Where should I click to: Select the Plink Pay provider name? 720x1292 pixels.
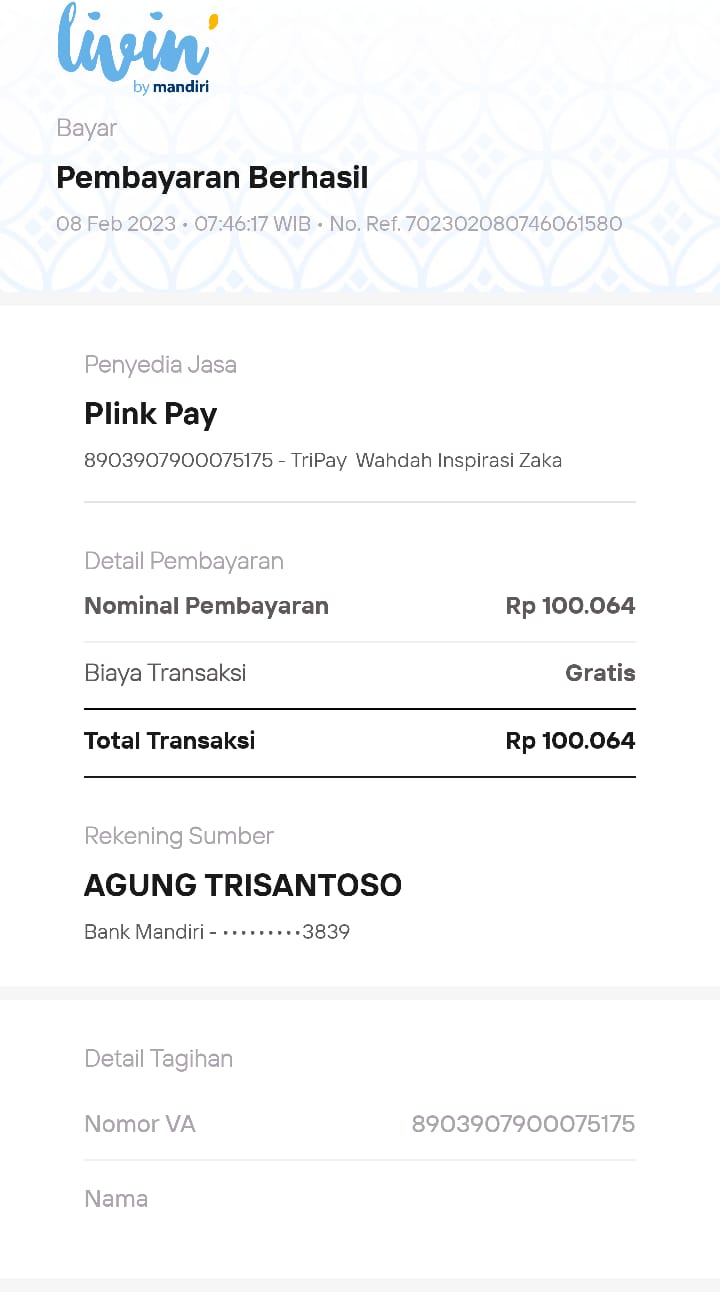(150, 414)
